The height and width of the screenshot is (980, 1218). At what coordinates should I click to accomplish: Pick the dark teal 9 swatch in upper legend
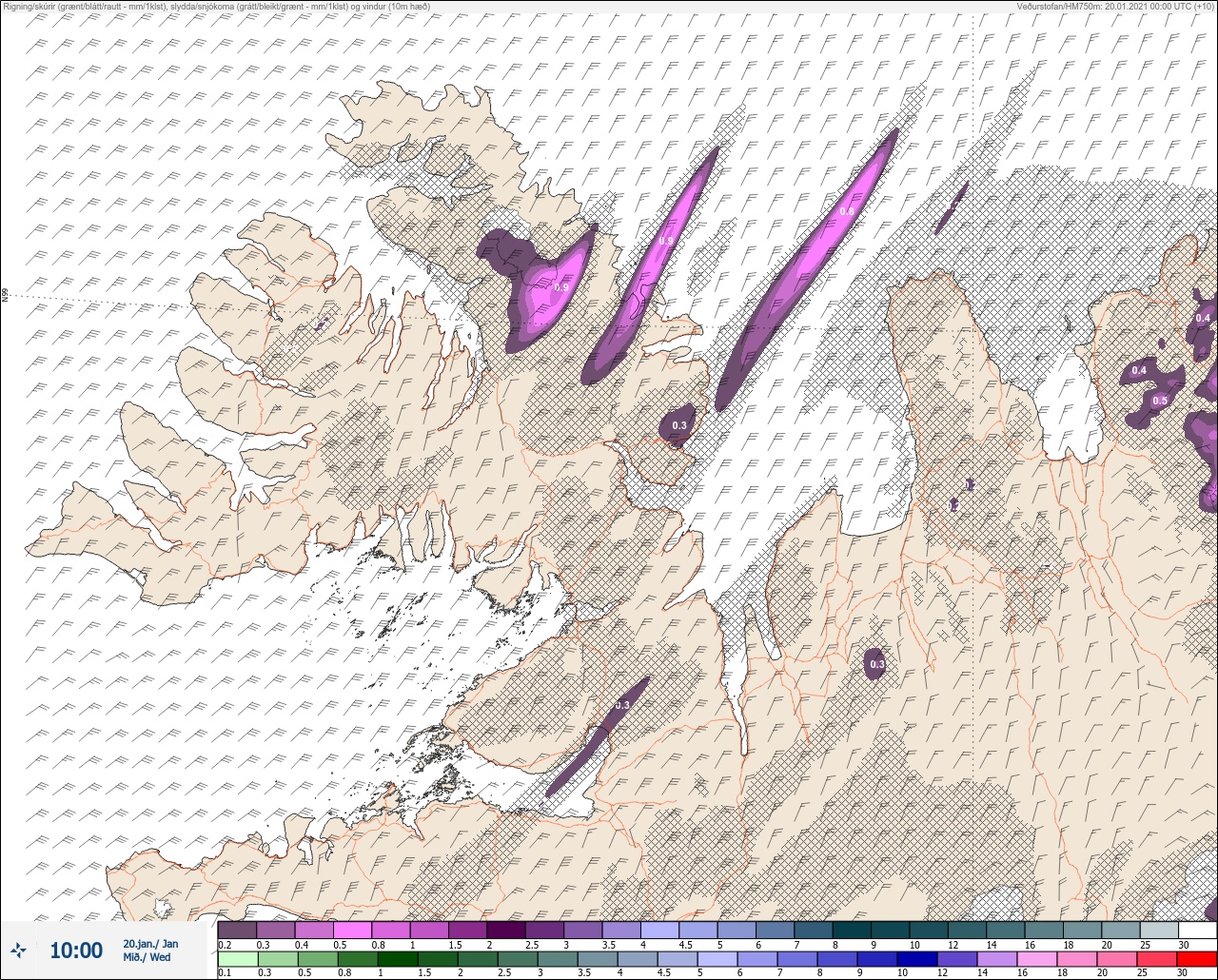pyautogui.click(x=890, y=930)
